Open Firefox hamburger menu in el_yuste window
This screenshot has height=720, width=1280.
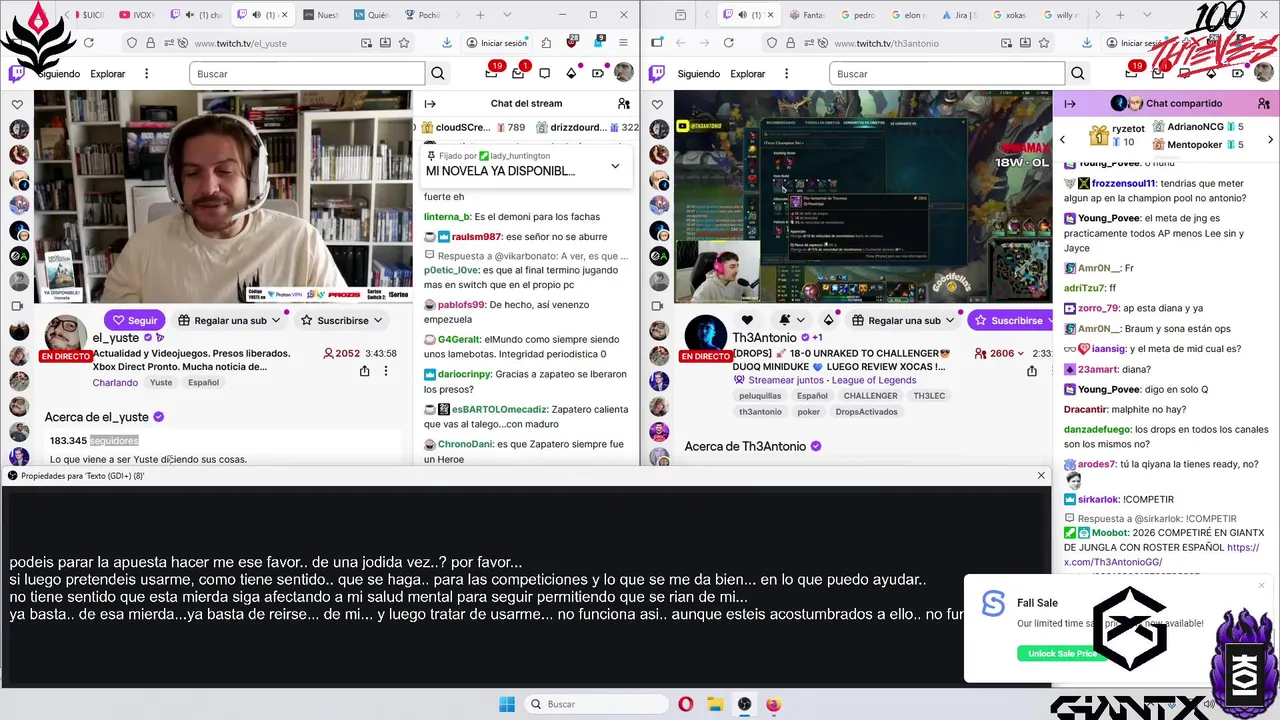[624, 43]
